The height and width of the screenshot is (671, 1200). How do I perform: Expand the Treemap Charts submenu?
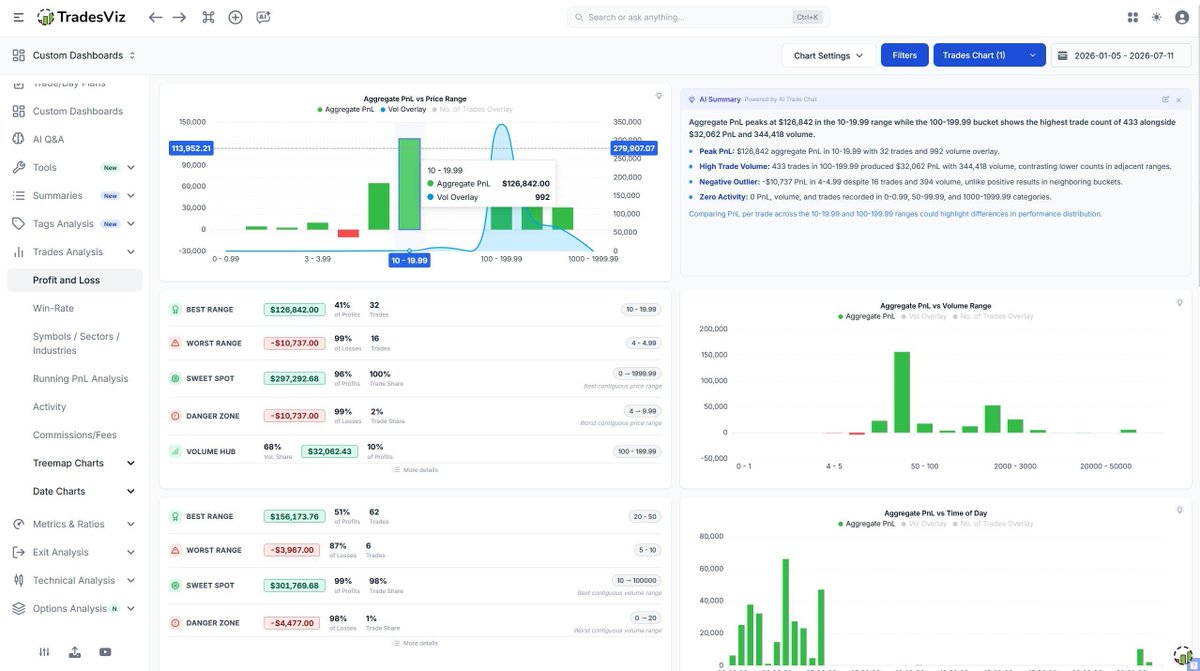131,463
